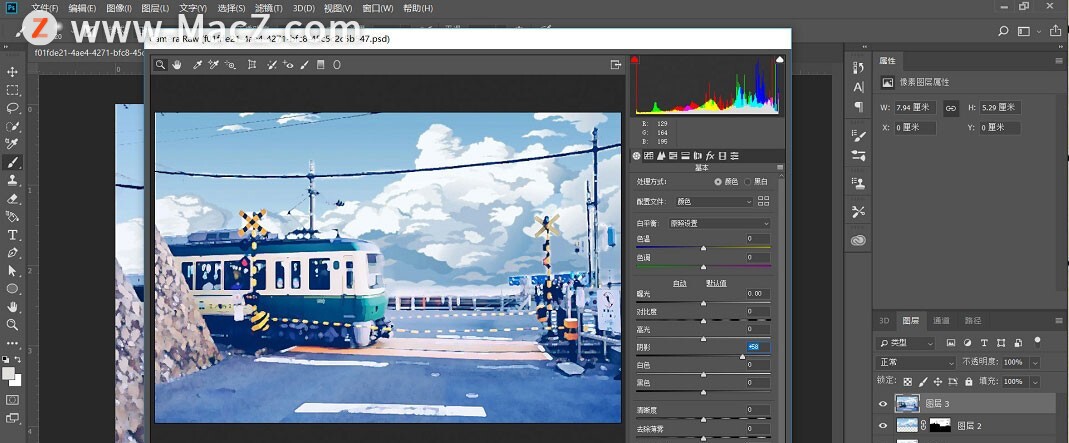Select the Hand tool in Camera Raw toolbar
1069x443 pixels.
pos(177,65)
